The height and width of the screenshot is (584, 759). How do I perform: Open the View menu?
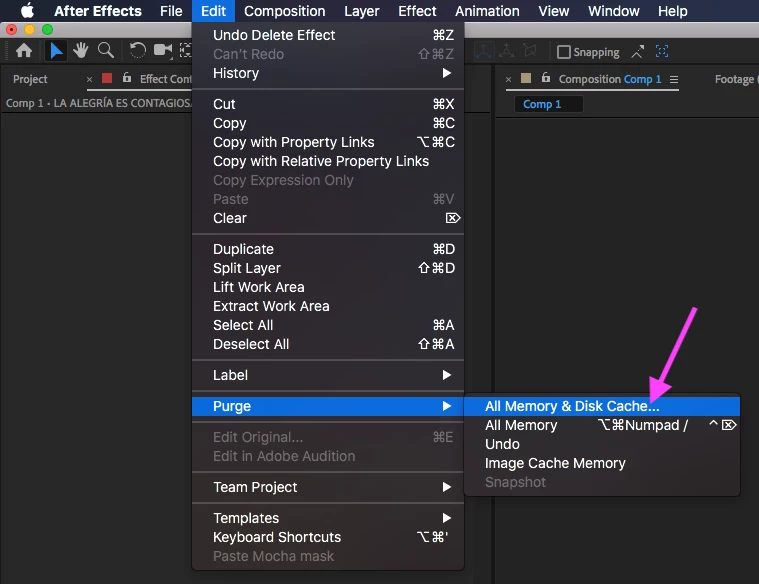(554, 11)
